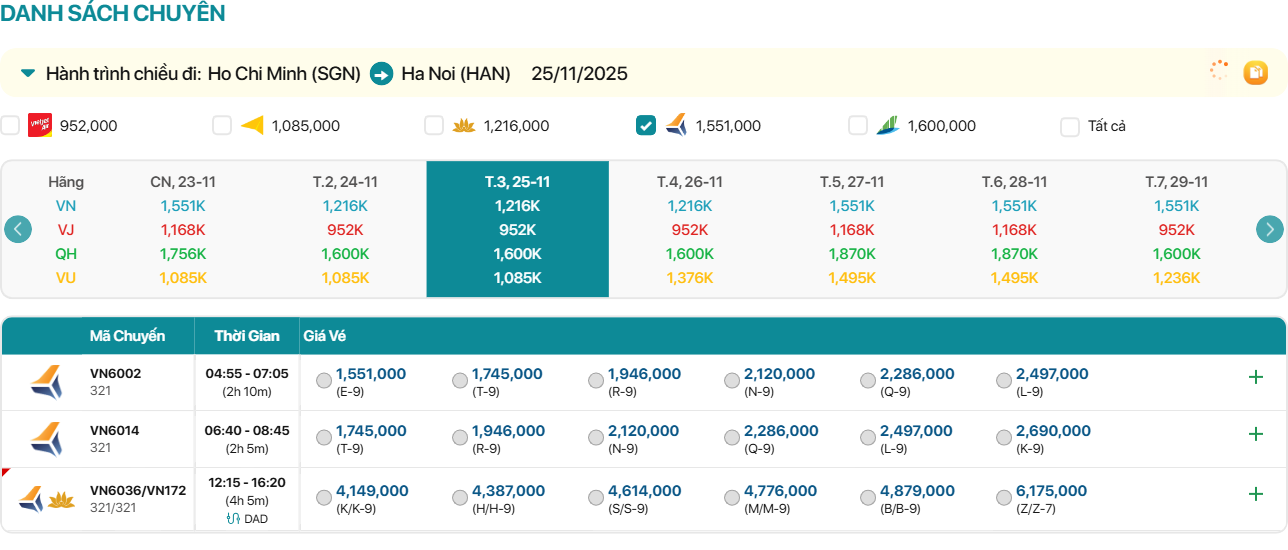The image size is (1288, 550).
Task: Expand VN6036/VN172 flight details with plus
Action: [x=1256, y=494]
